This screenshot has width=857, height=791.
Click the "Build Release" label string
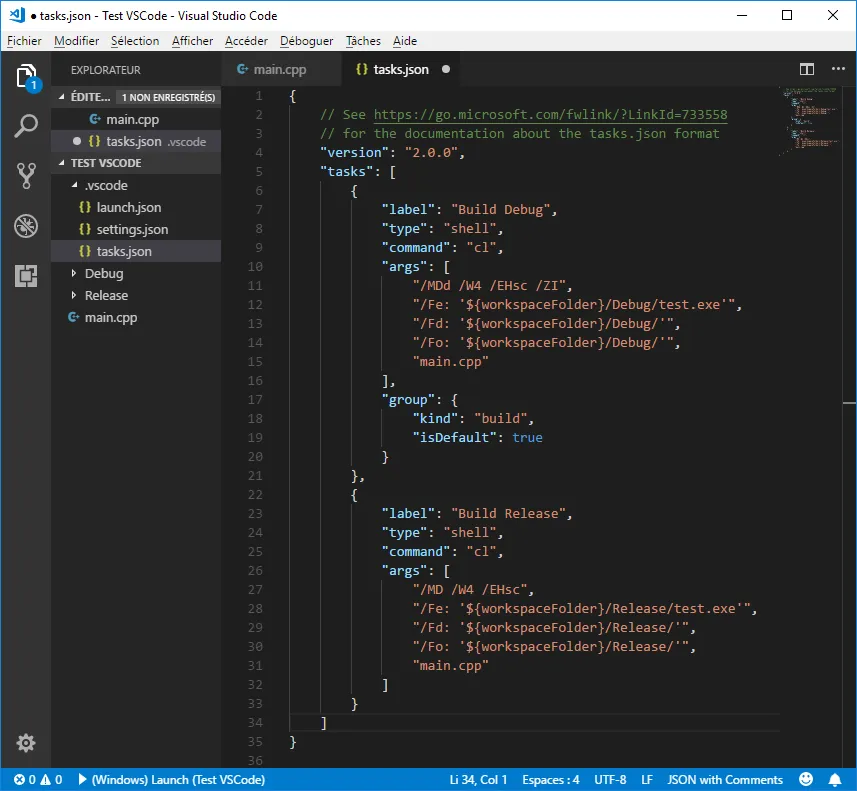[508, 514]
